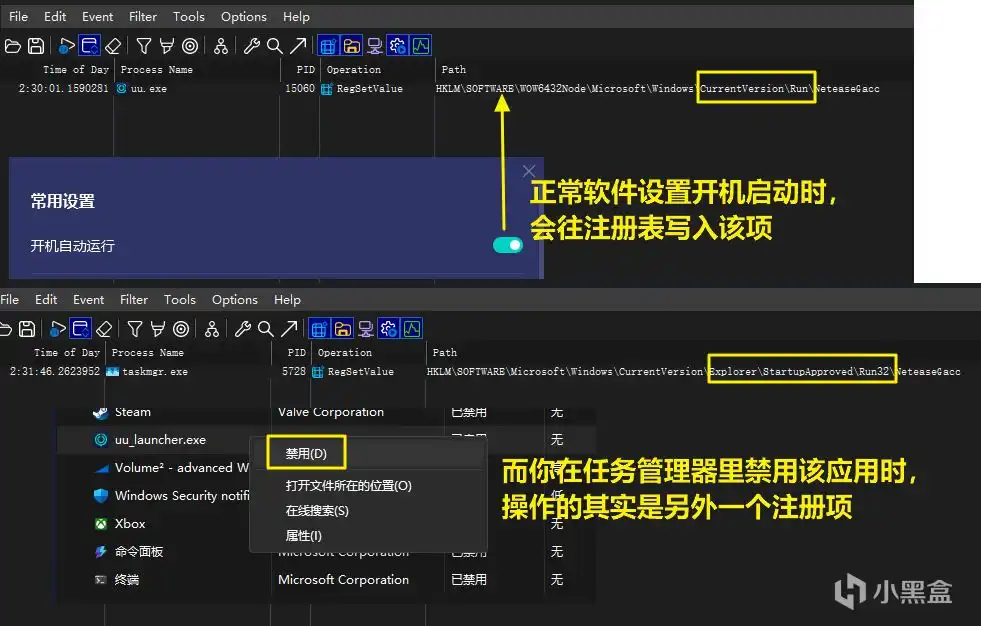Open the Tools menu
Viewport: 981px width, 626px height.
point(189,16)
